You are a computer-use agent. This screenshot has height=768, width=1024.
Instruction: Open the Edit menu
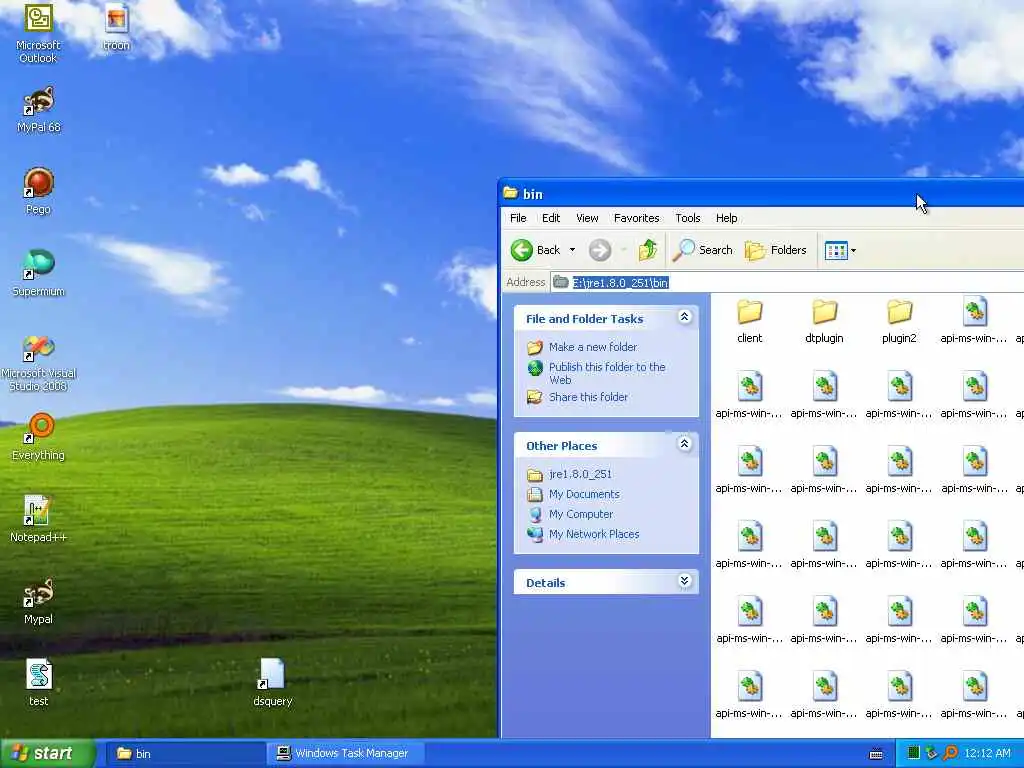point(551,218)
